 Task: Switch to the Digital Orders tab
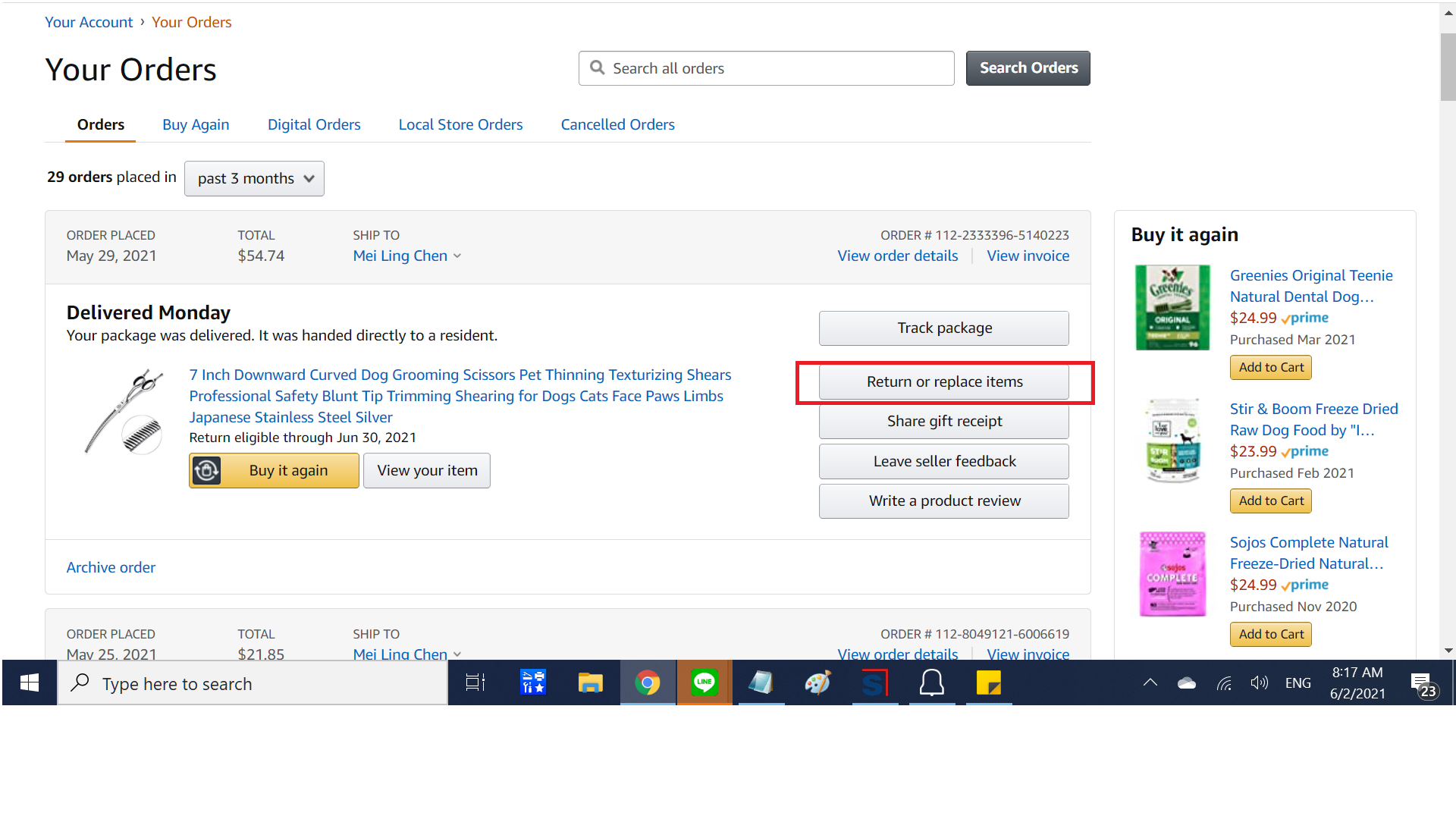(314, 124)
